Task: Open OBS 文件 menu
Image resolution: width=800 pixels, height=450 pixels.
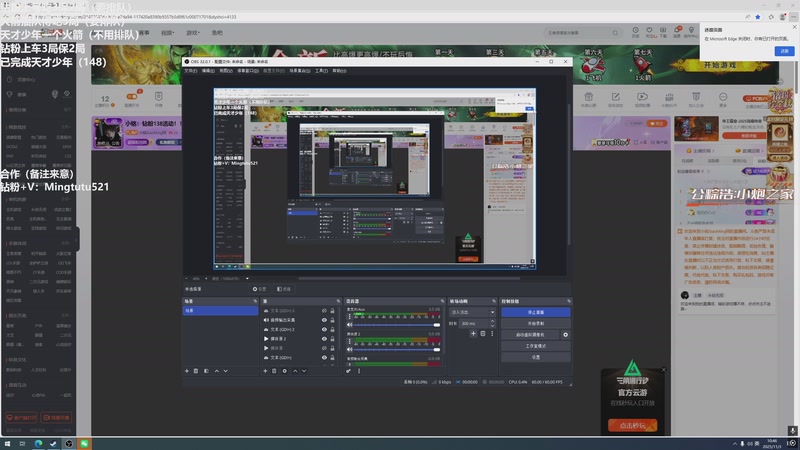Action: click(x=190, y=71)
